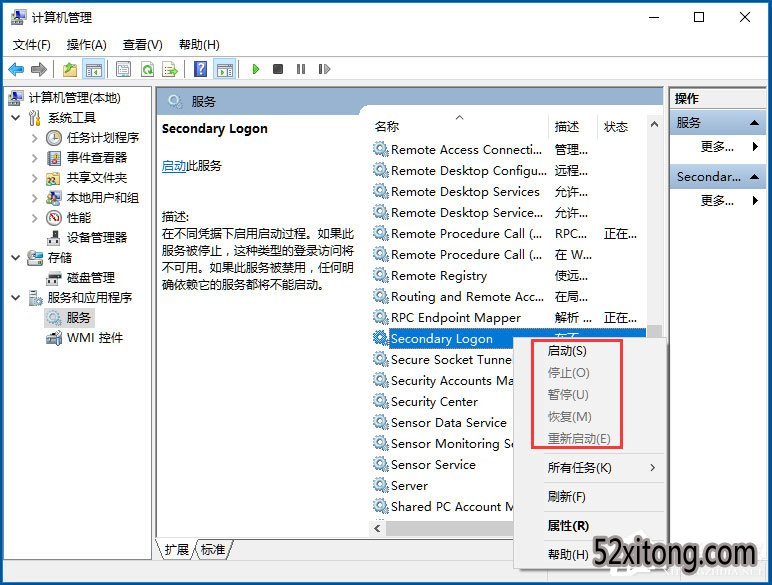Click the Refresh toolbar icon
The height and width of the screenshot is (585, 772).
(x=147, y=69)
